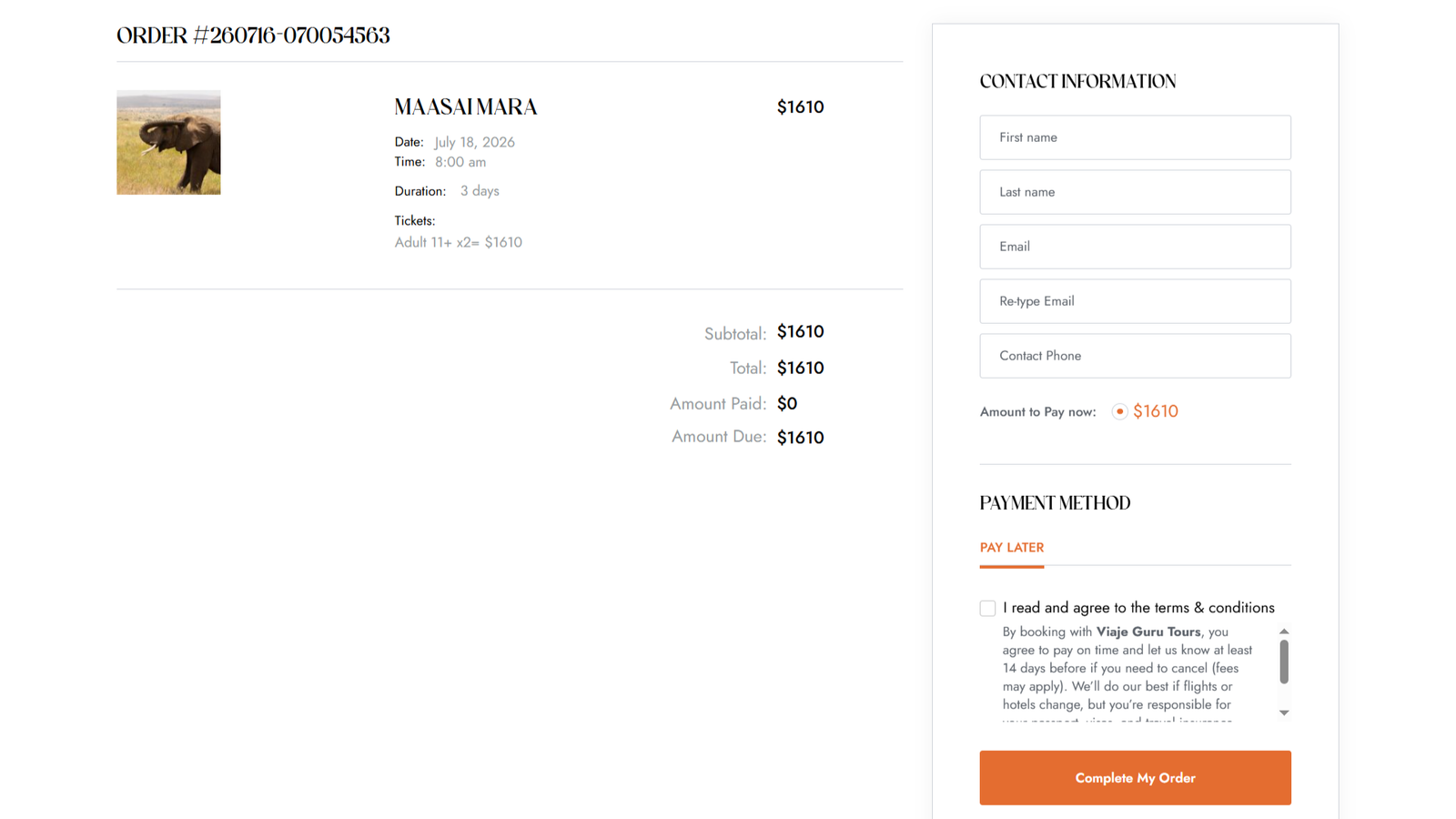Select the $1610 amount radio button
1456x819 pixels.
coord(1119,411)
